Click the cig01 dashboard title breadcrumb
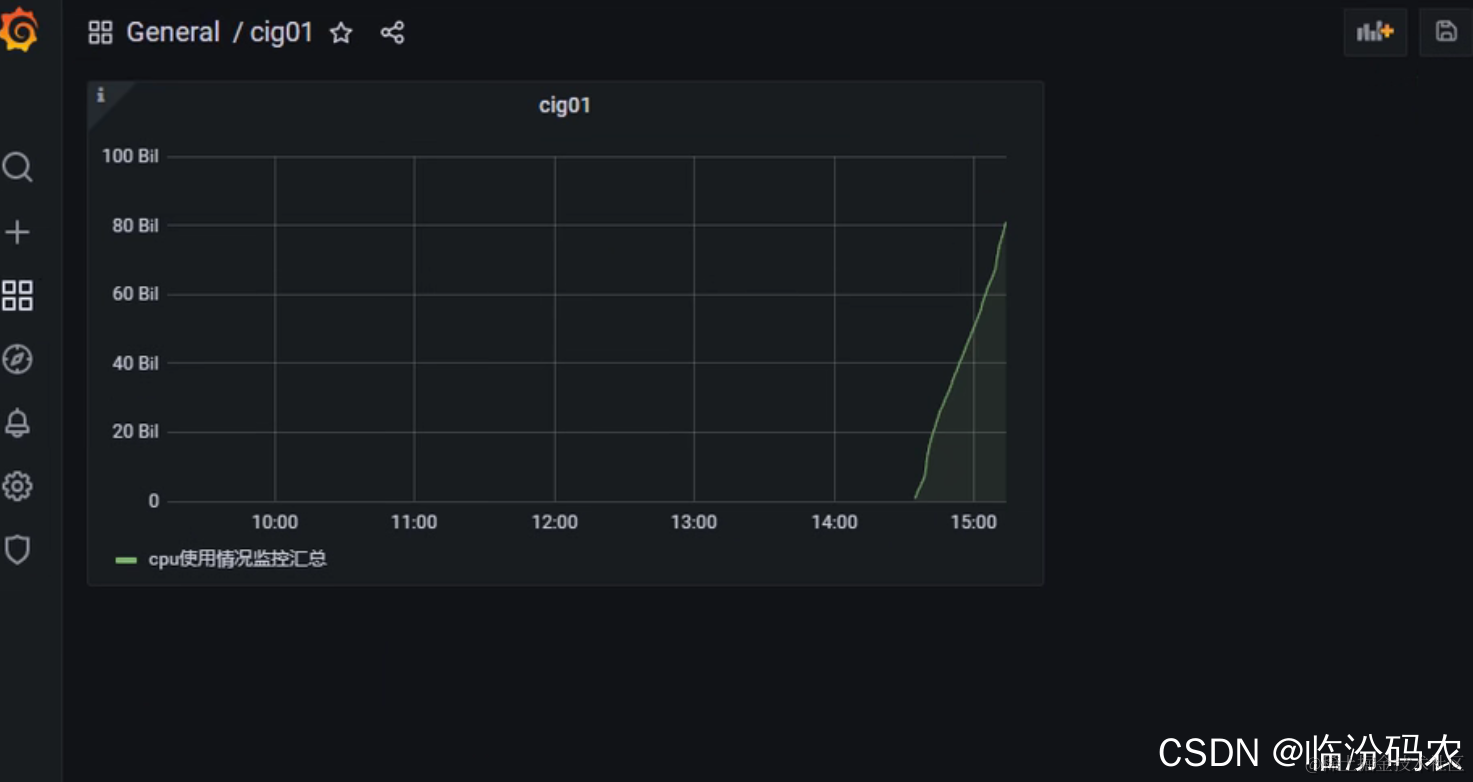1473x782 pixels. click(x=282, y=33)
